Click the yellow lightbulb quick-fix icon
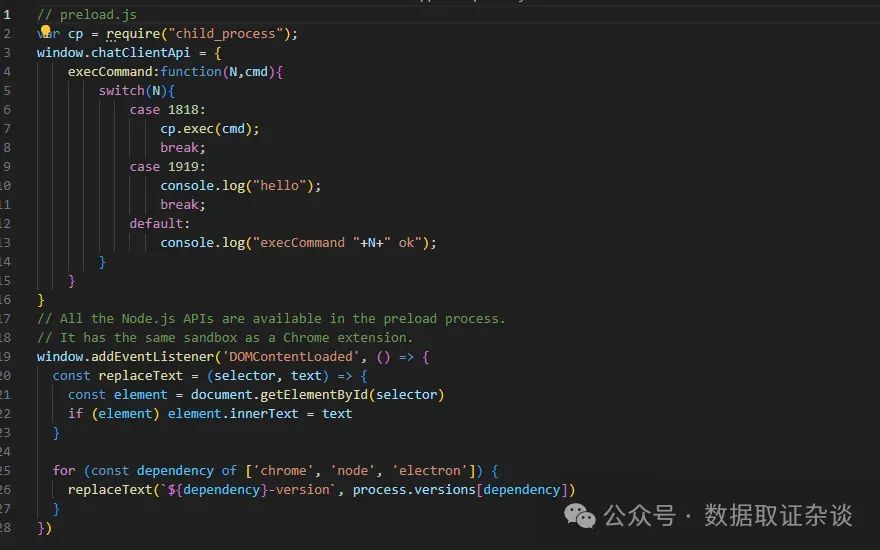Screen dimensions: 880x550 click(x=45, y=32)
